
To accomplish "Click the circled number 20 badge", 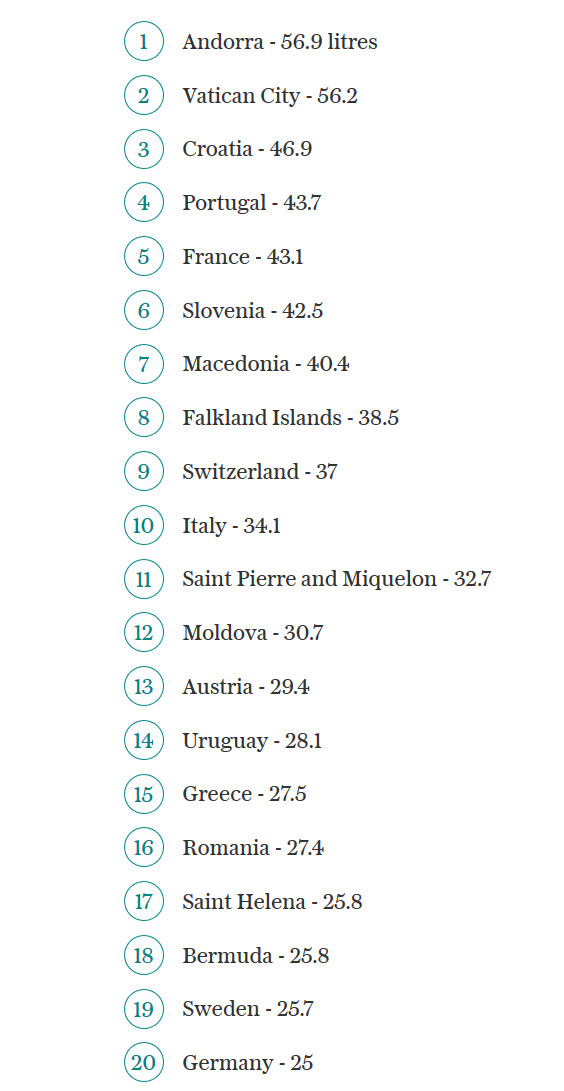I will pyautogui.click(x=144, y=1062).
